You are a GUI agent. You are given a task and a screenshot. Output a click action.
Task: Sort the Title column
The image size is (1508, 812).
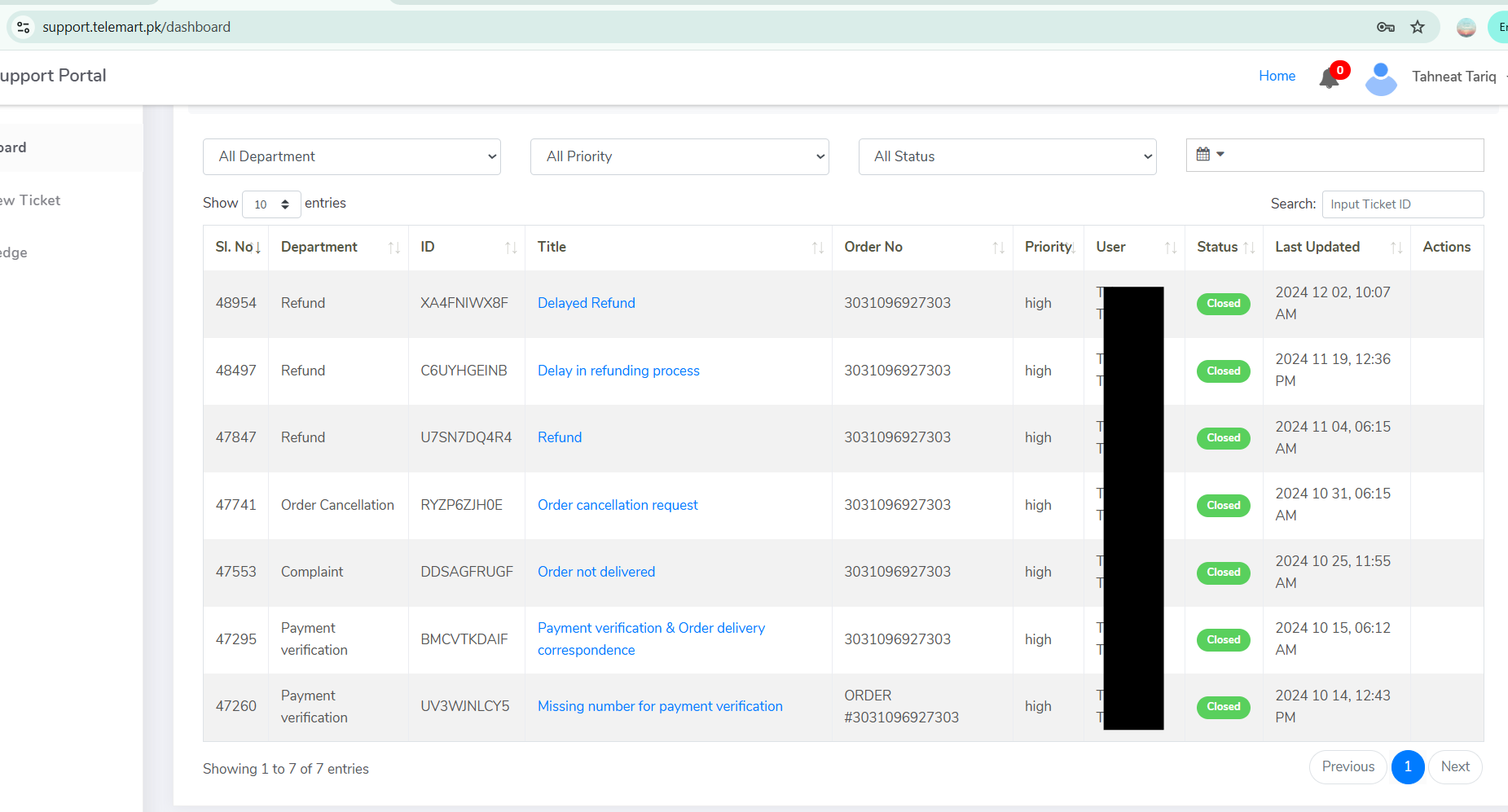[x=818, y=248]
